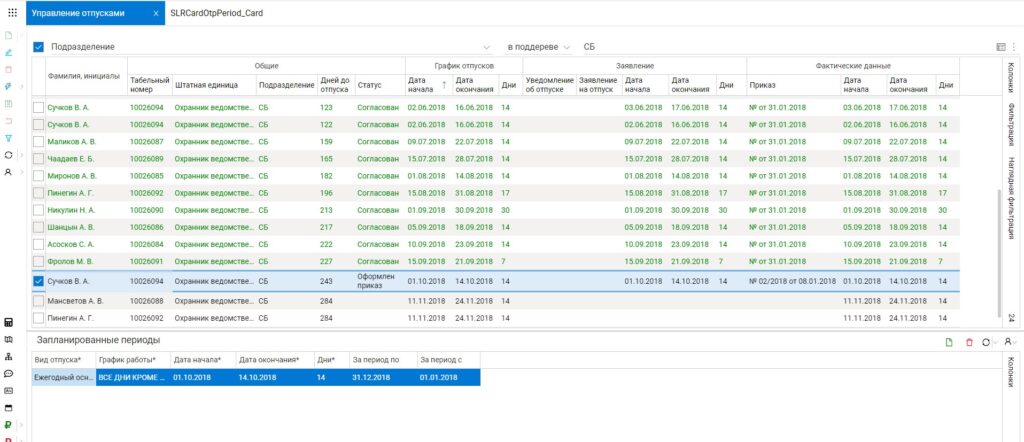The width and height of the screenshot is (1024, 442).
Task: Click the edit pencil icon in left toolbar
Action: coord(8,52)
